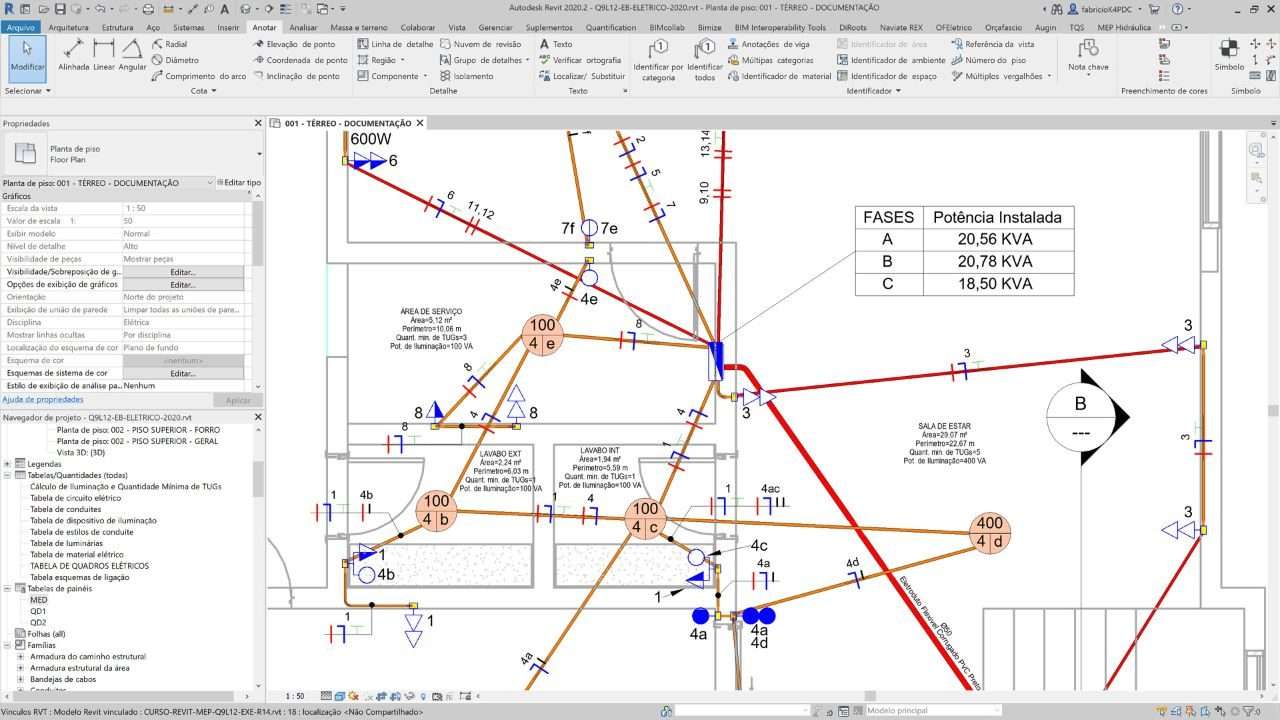Click Editar for Esquemas de sistema de cor
This screenshot has height=720, width=1280.
point(183,373)
